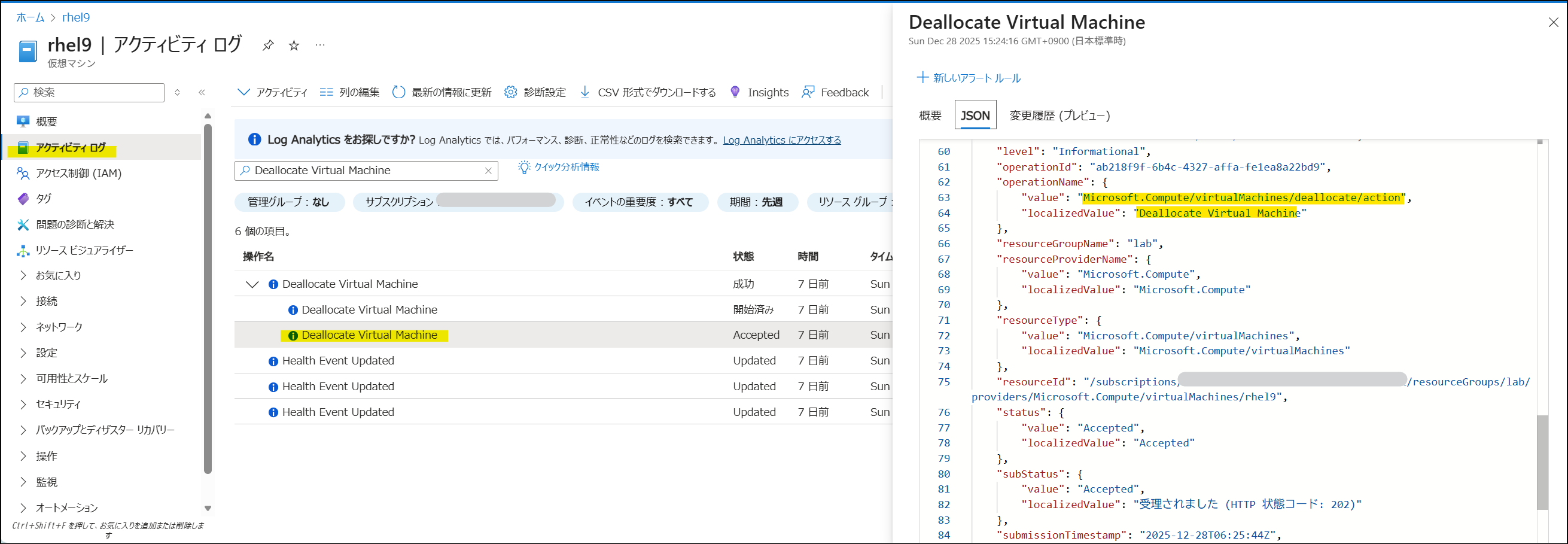Change the 期間 : 先週 filter
The image size is (1568, 544).
[757, 202]
